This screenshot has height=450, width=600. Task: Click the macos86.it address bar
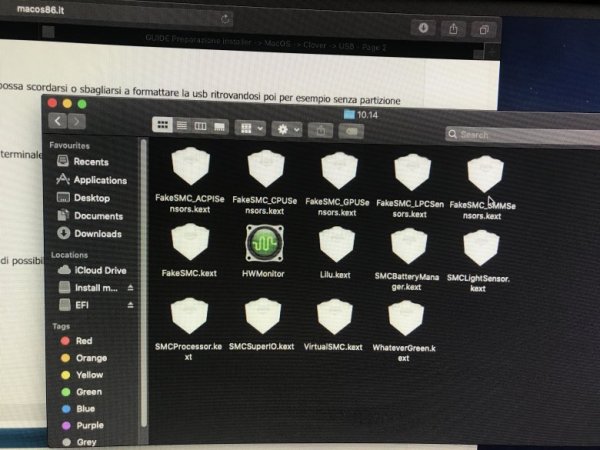coord(115,13)
